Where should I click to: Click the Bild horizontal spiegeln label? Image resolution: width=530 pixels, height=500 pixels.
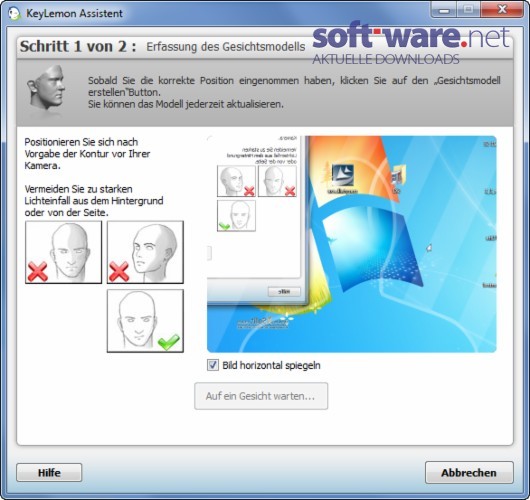click(271, 365)
